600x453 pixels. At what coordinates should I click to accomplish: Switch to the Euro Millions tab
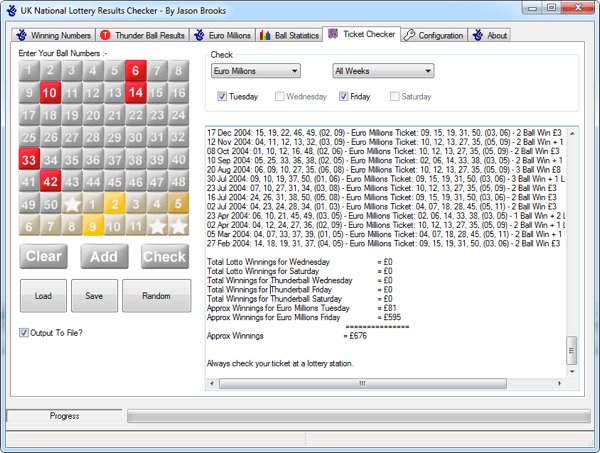pos(222,35)
